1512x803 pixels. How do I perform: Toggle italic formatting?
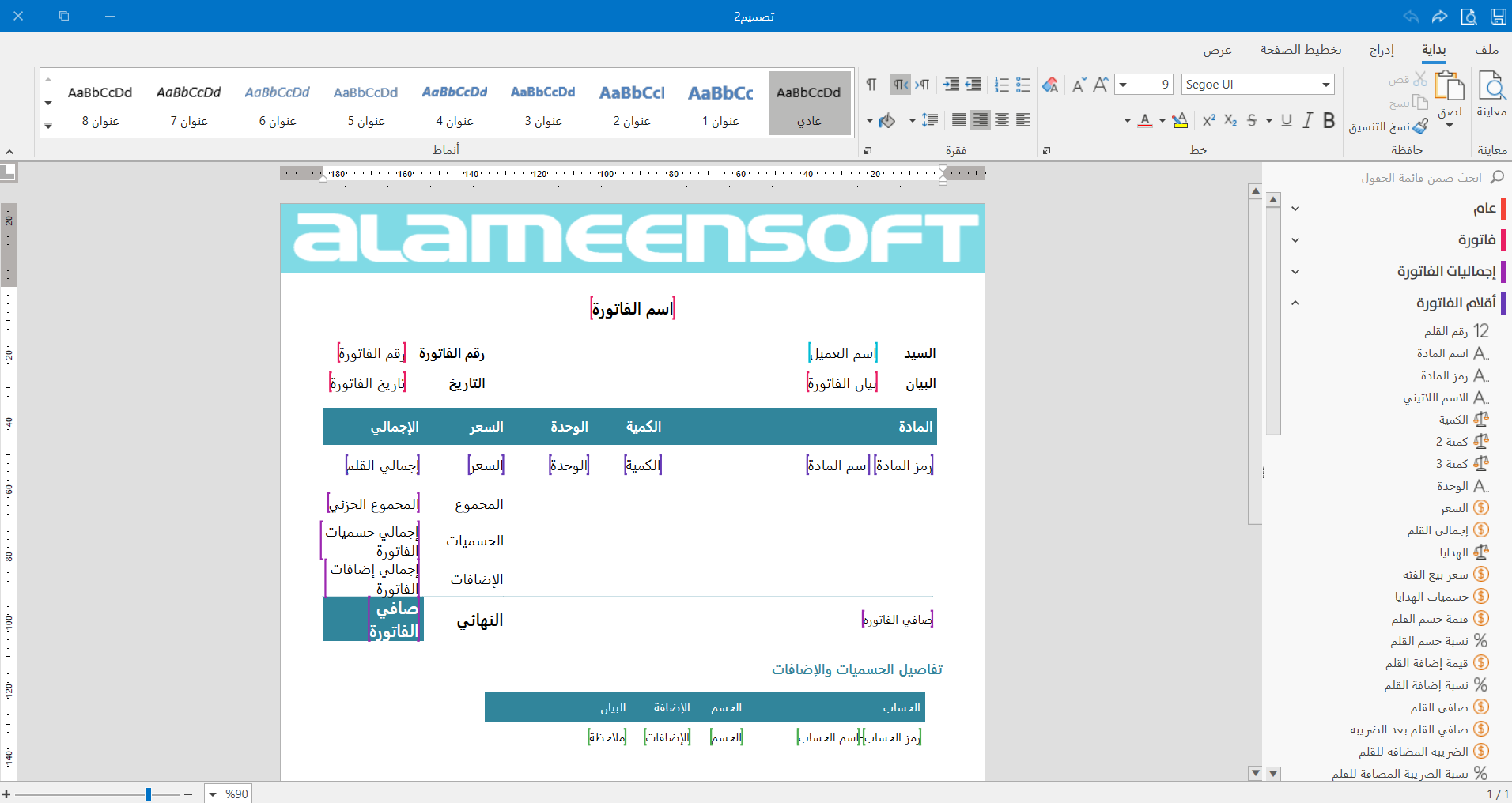(1308, 120)
